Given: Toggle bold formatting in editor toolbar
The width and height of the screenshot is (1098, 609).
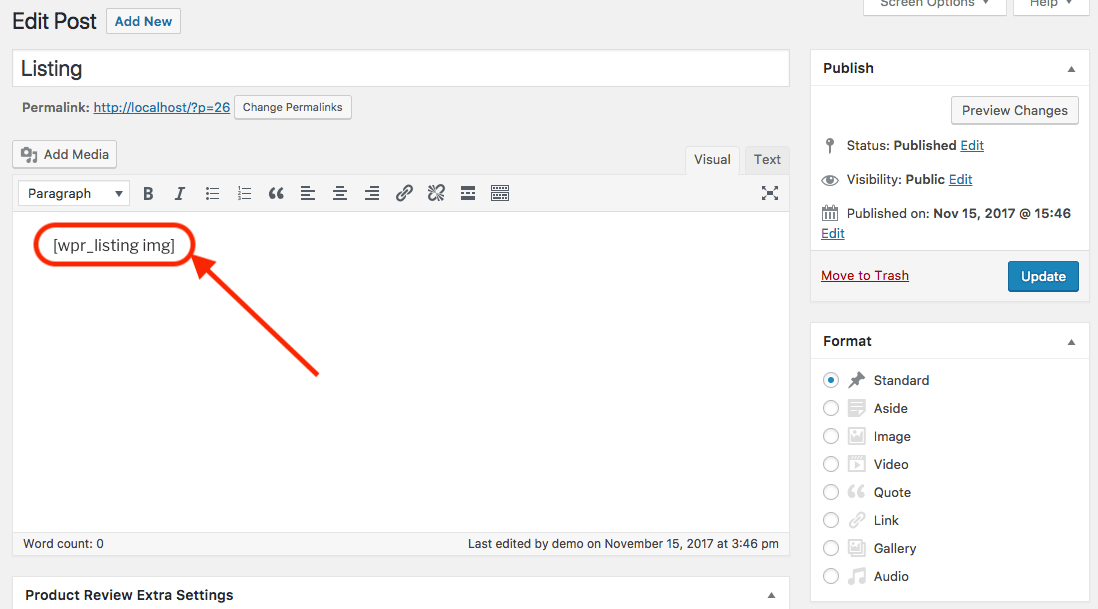Looking at the screenshot, I should [148, 194].
